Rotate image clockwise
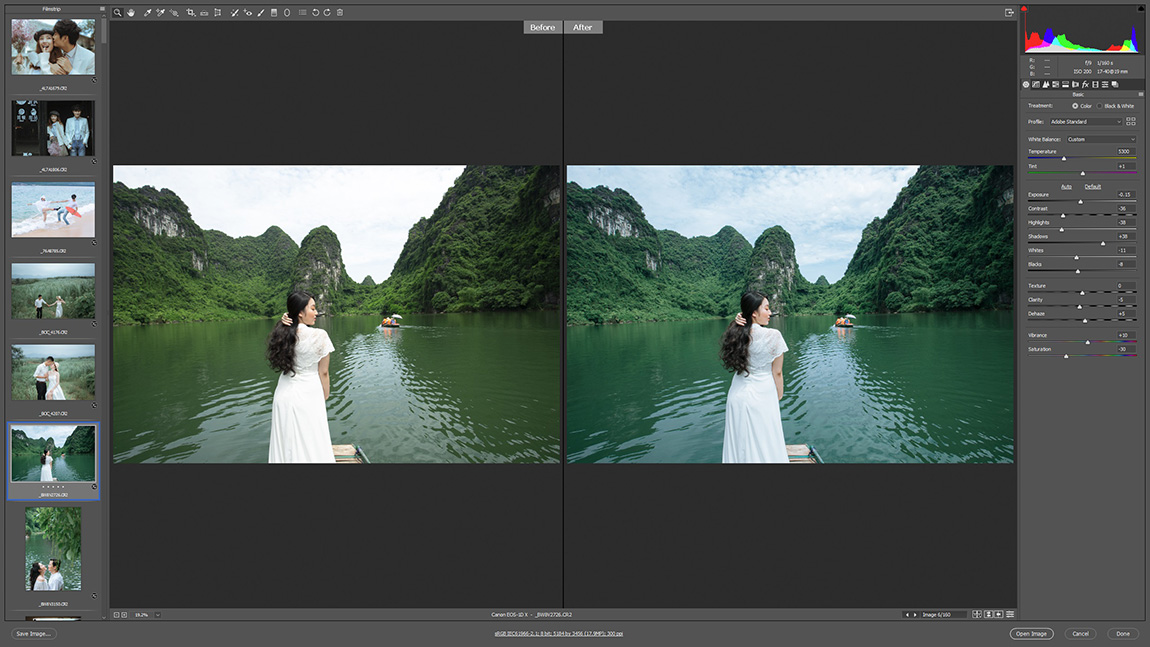This screenshot has width=1150, height=647. tap(327, 12)
